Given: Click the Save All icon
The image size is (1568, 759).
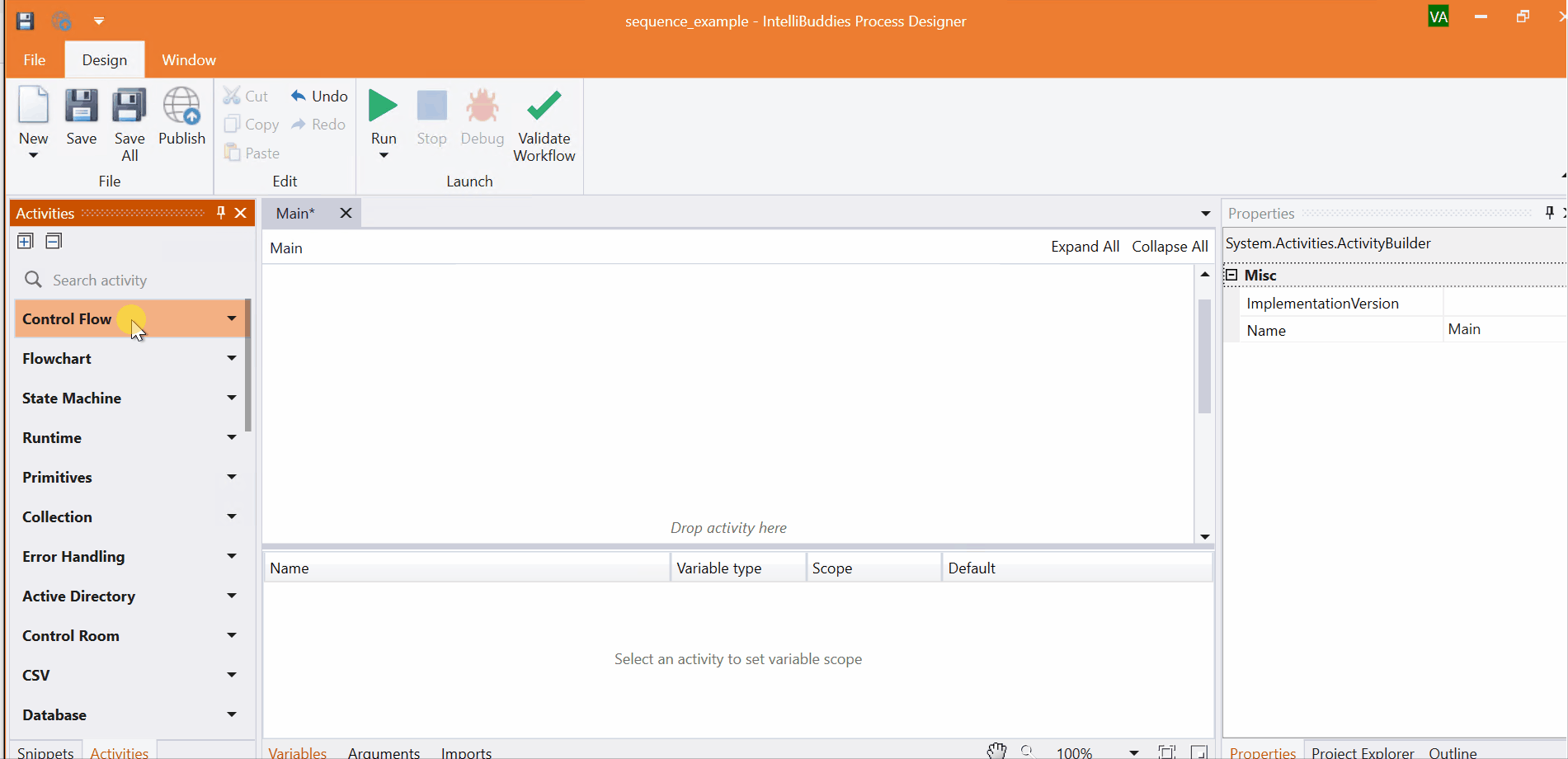Looking at the screenshot, I should tap(129, 106).
